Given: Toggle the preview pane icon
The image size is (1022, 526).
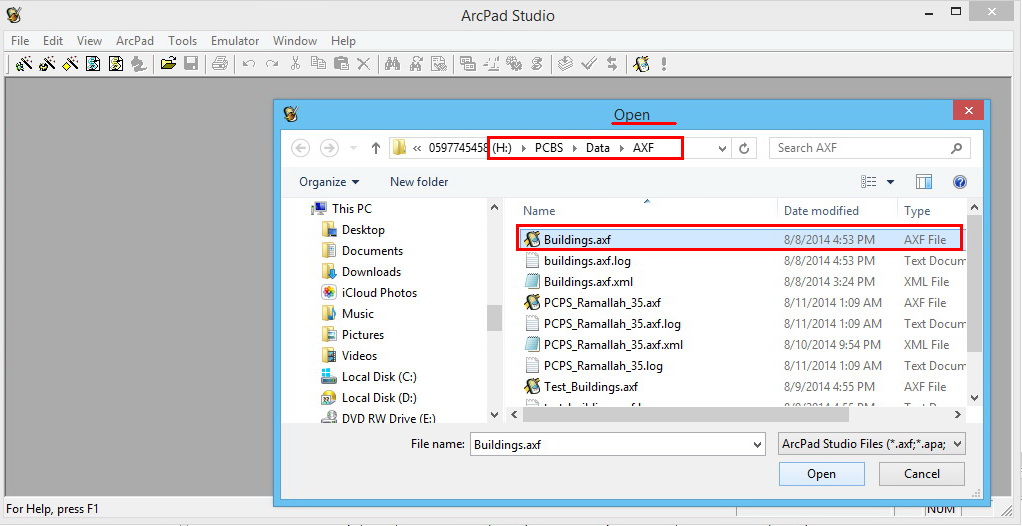Looking at the screenshot, I should pos(924,182).
